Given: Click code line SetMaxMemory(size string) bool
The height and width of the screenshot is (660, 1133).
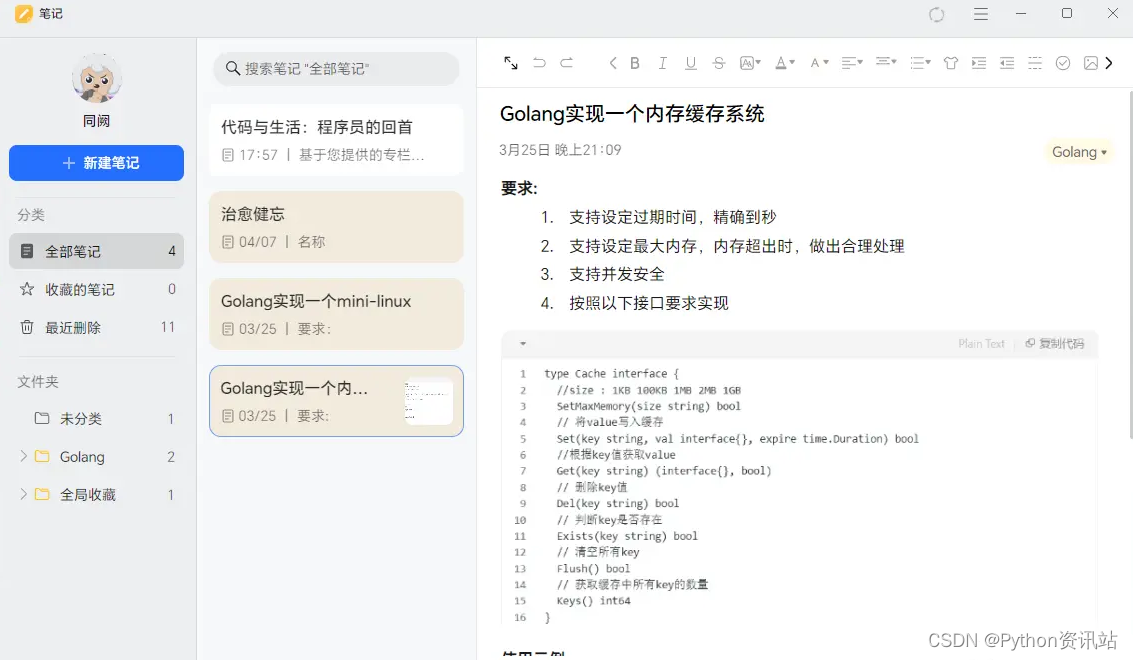Looking at the screenshot, I should tap(648, 406).
